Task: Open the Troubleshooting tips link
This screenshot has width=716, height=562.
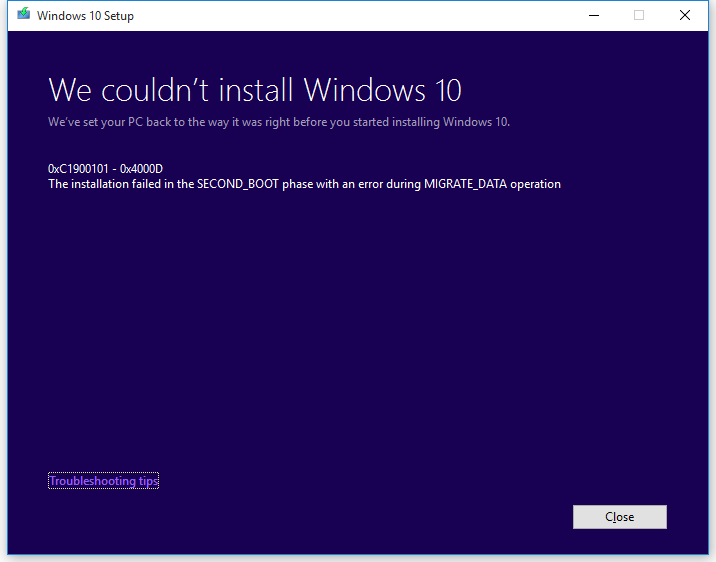Action: (103, 481)
